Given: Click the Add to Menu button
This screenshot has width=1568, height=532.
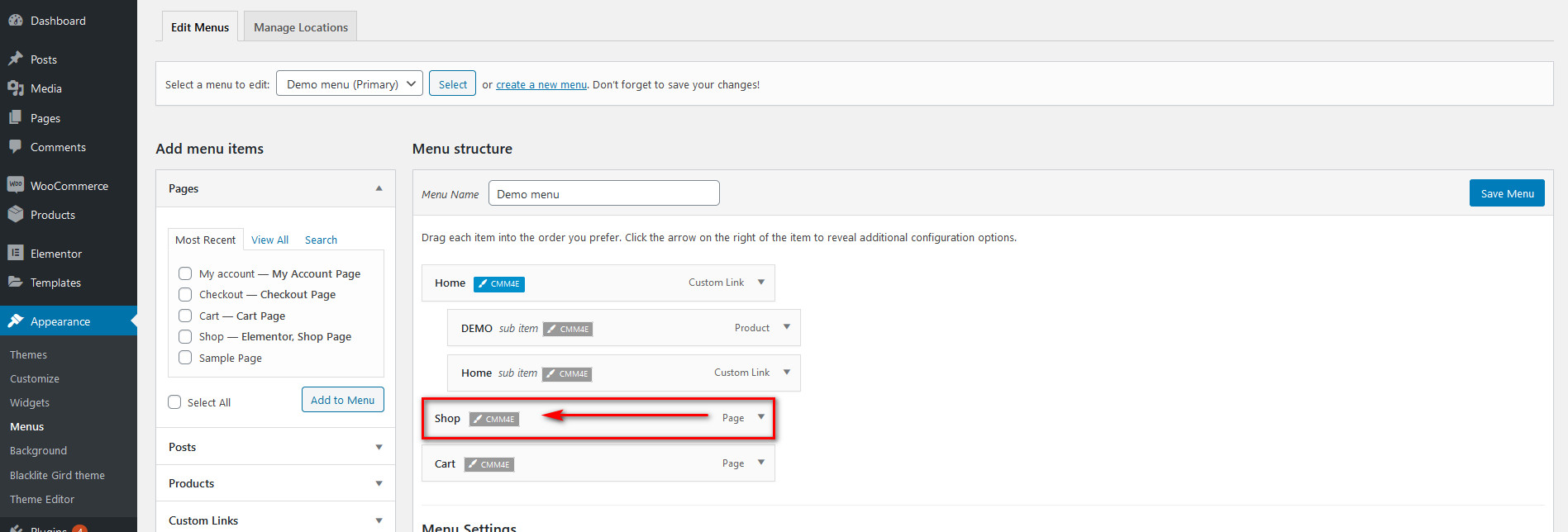Looking at the screenshot, I should [x=343, y=400].
